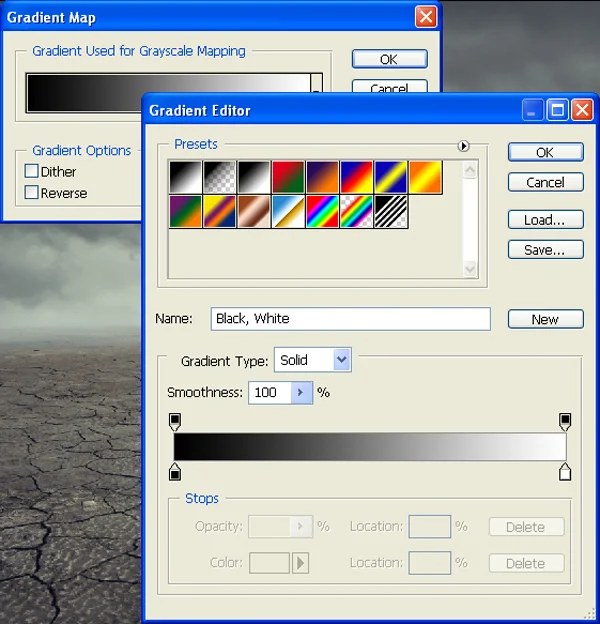Click New to create gradient preset
The image size is (600, 624).
click(545, 319)
